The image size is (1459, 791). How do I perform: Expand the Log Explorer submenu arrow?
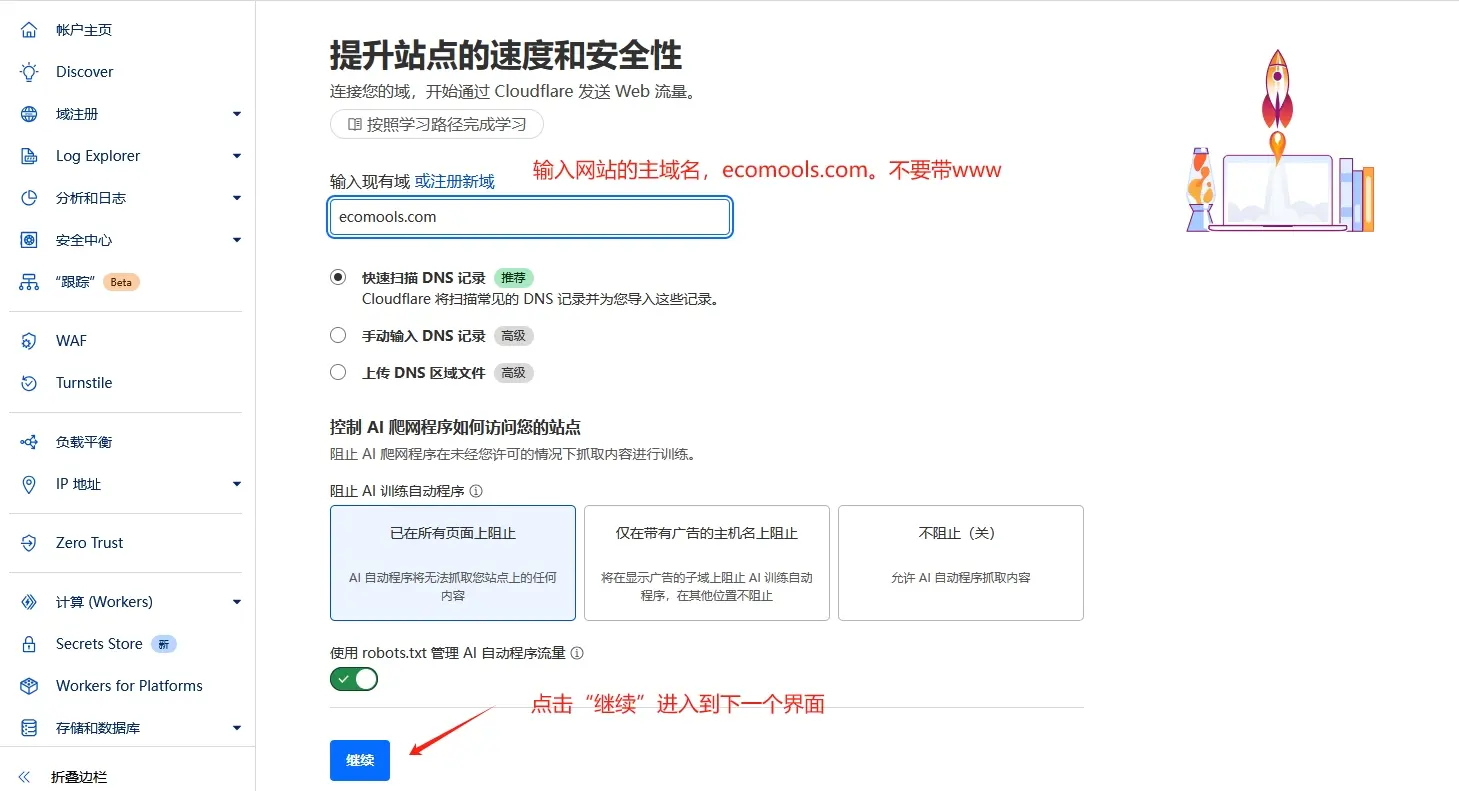point(237,156)
